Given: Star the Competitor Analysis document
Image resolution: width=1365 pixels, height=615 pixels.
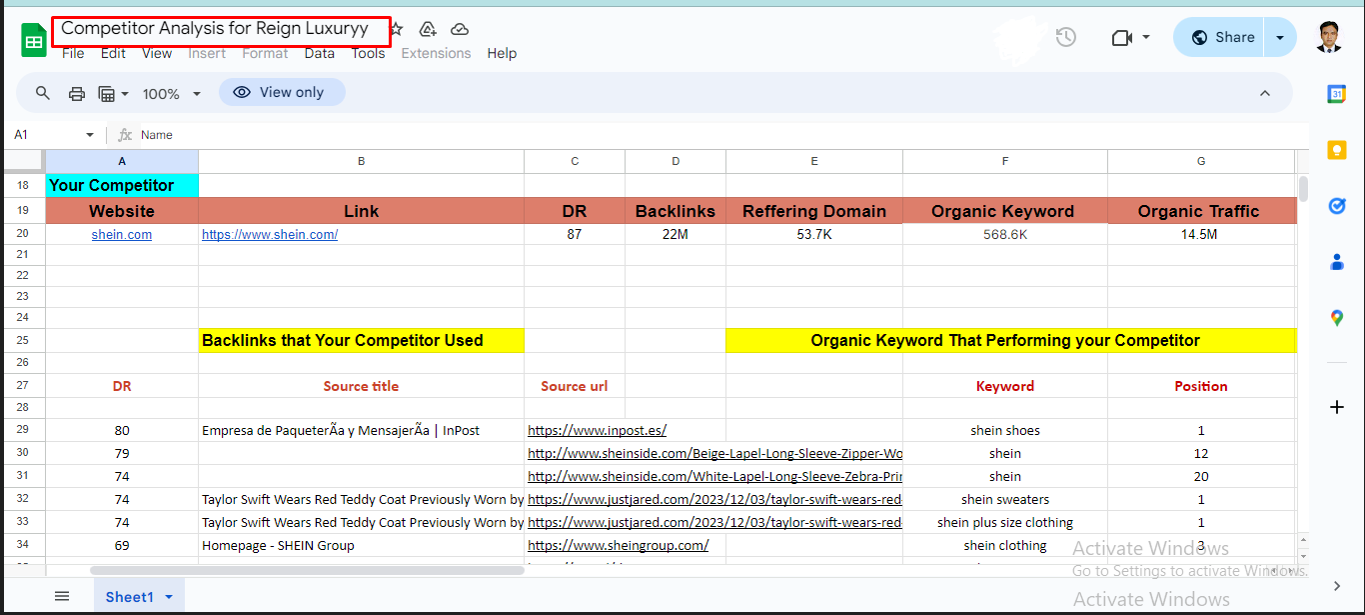Looking at the screenshot, I should 397,29.
